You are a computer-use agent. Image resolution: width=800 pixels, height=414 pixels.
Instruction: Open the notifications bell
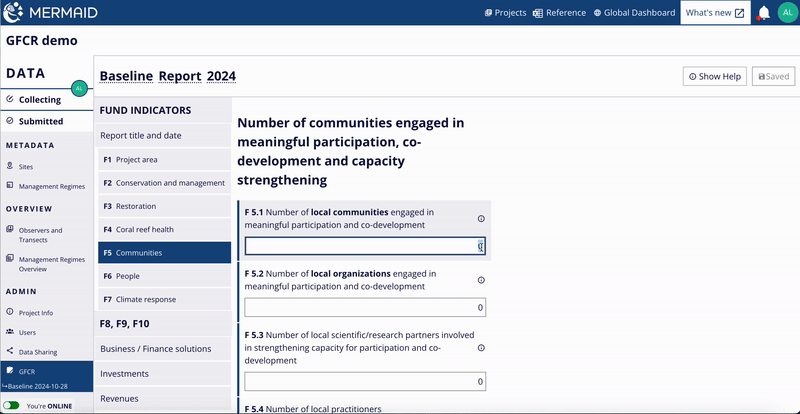click(763, 13)
